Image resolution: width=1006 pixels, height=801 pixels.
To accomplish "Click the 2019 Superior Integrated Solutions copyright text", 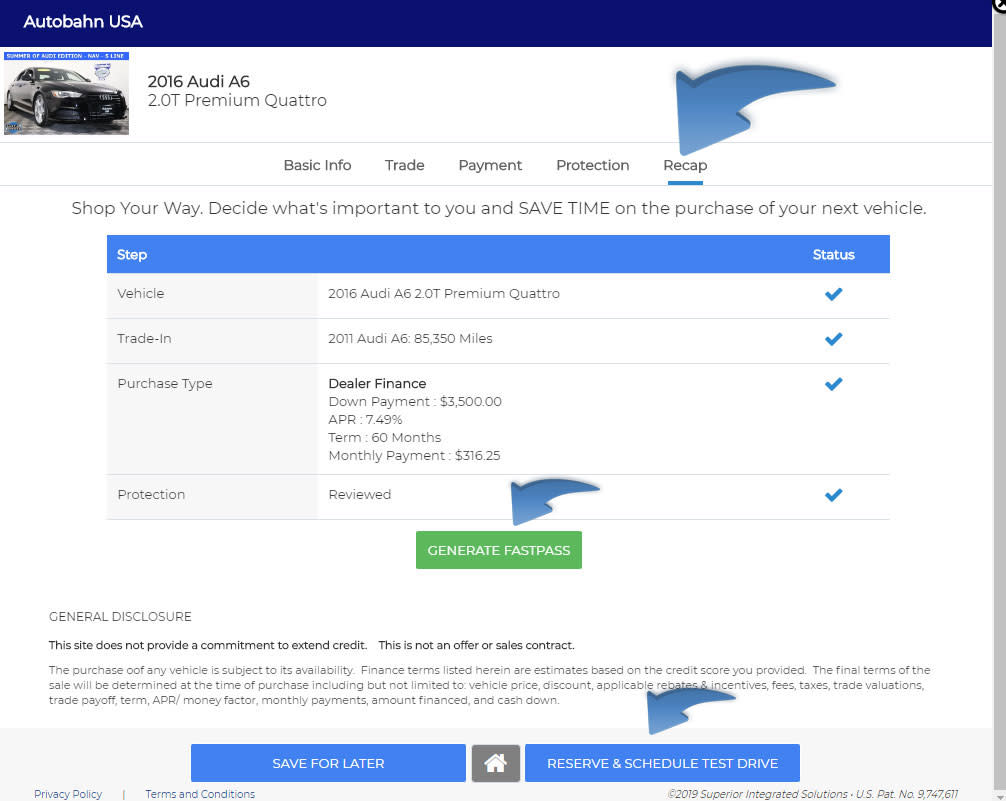I will (x=812, y=794).
